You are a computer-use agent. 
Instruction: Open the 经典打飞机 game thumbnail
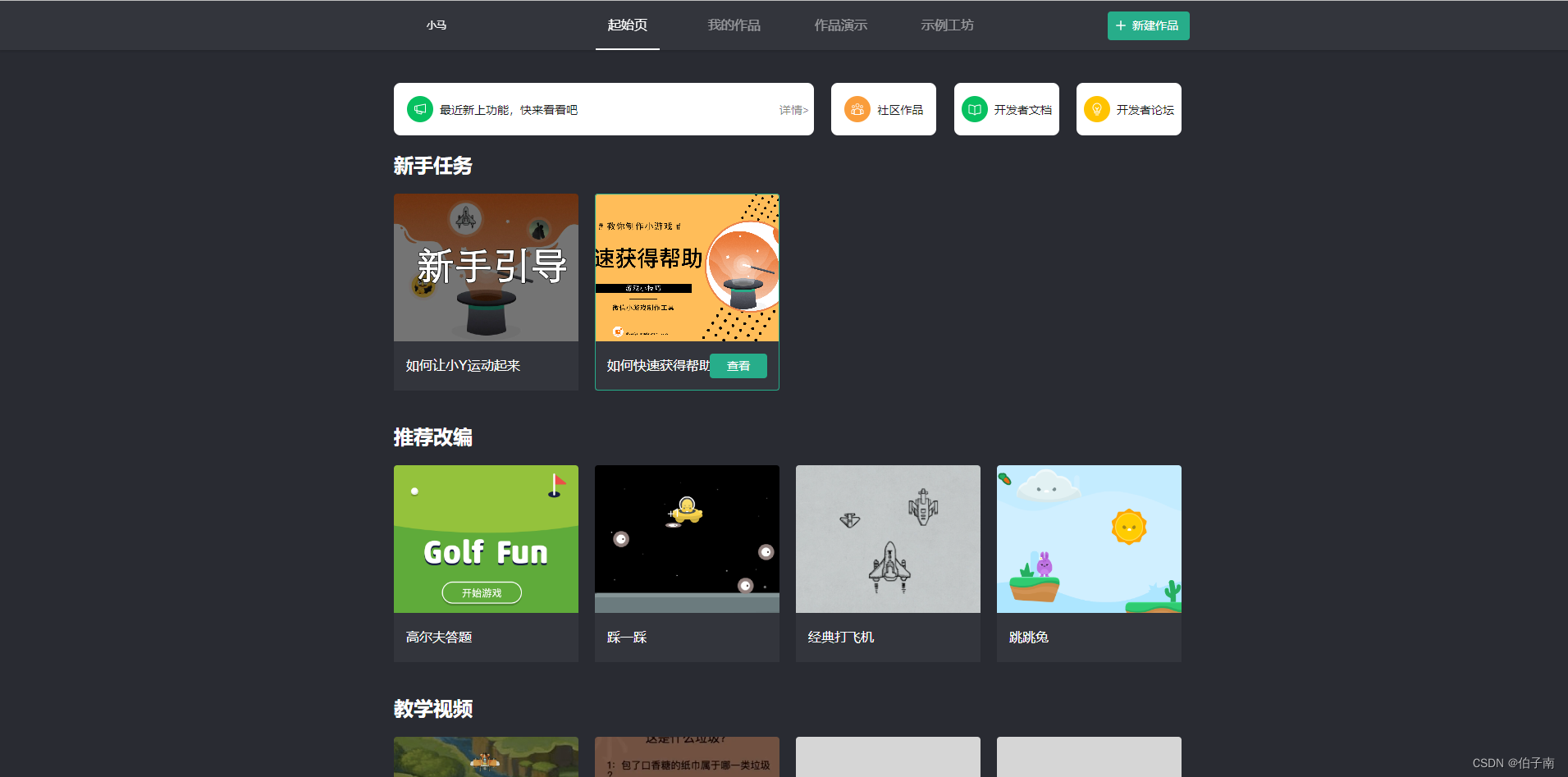887,538
